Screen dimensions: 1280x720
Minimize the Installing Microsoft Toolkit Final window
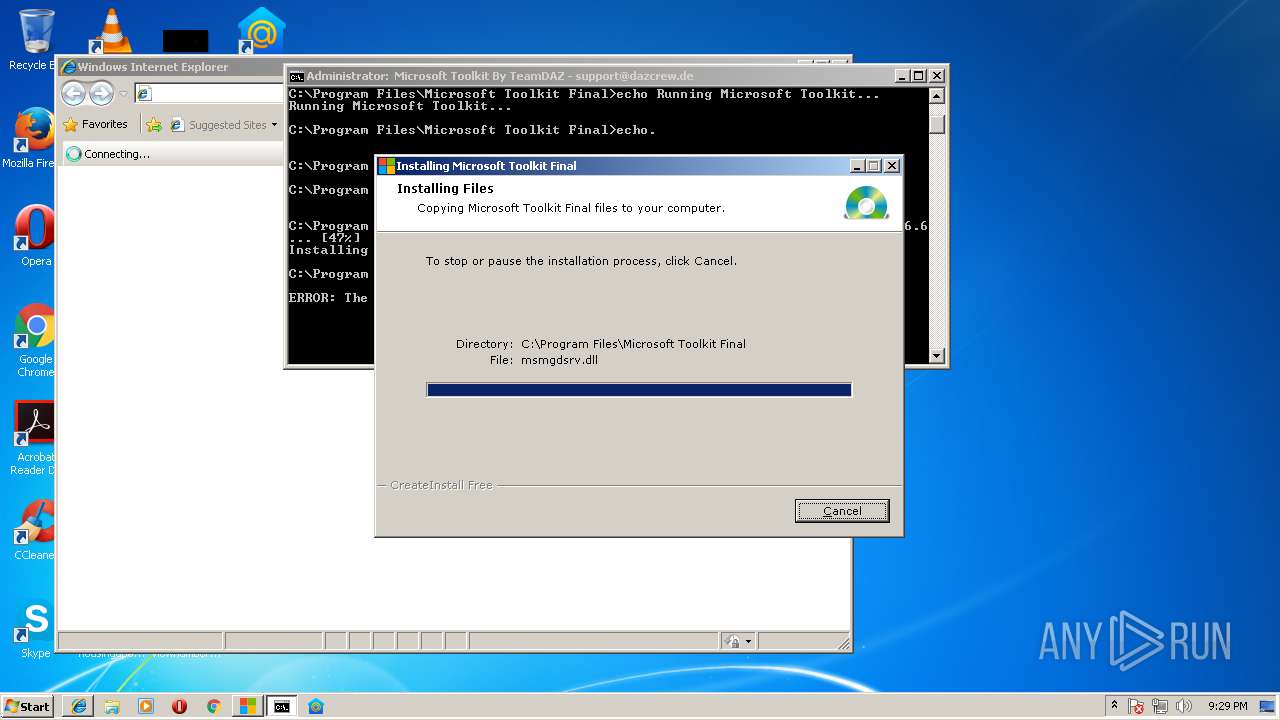[x=857, y=166]
